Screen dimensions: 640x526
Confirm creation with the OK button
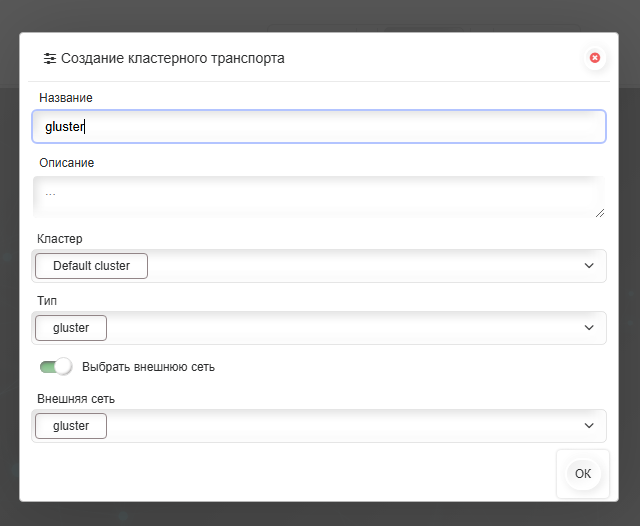click(583, 473)
